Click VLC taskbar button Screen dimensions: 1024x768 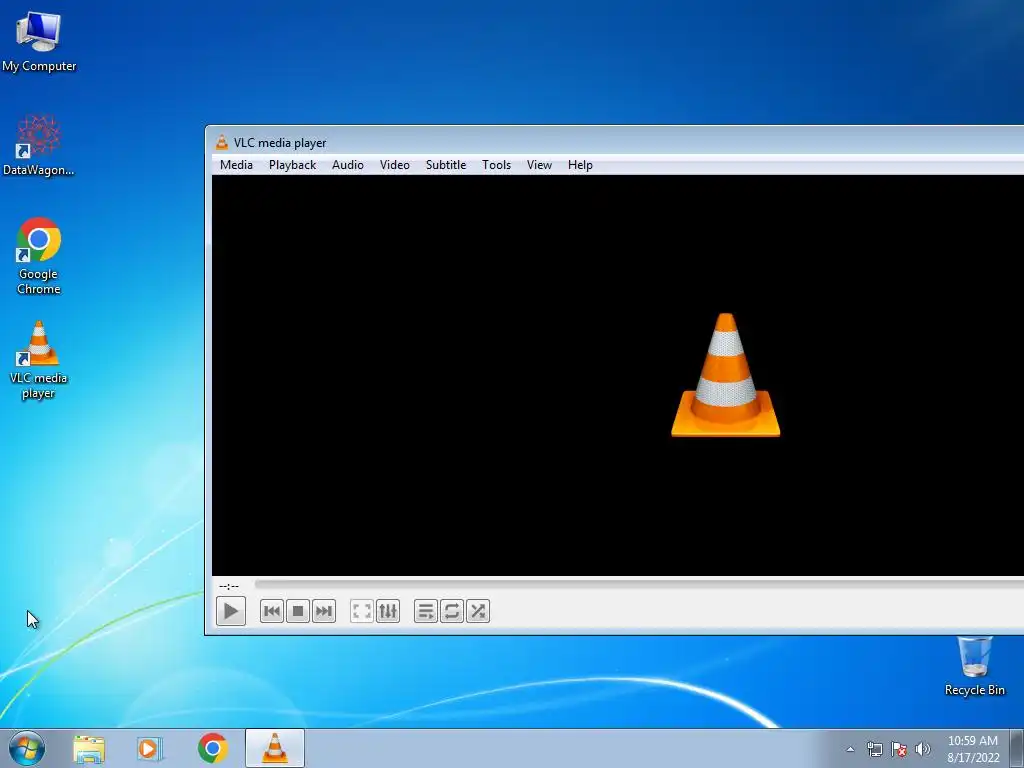pyautogui.click(x=275, y=748)
